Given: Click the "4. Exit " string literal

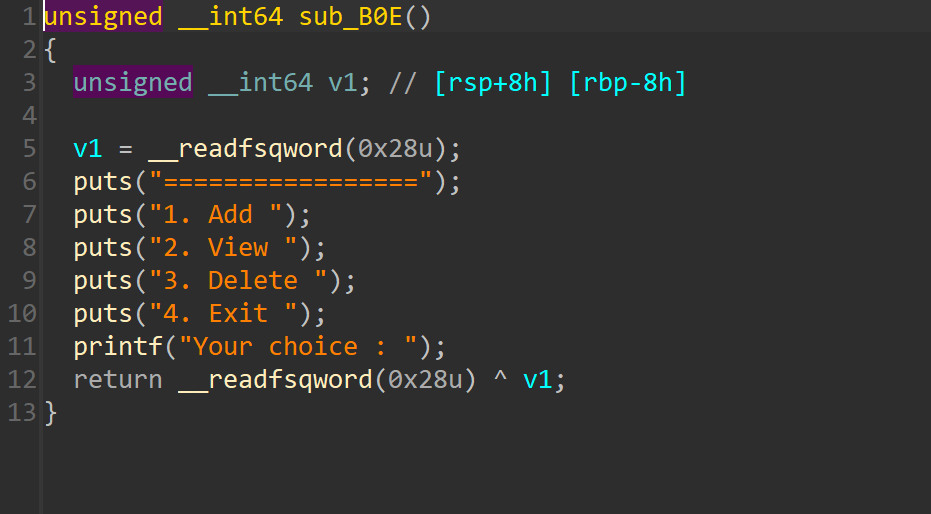Looking at the screenshot, I should pos(229,314).
